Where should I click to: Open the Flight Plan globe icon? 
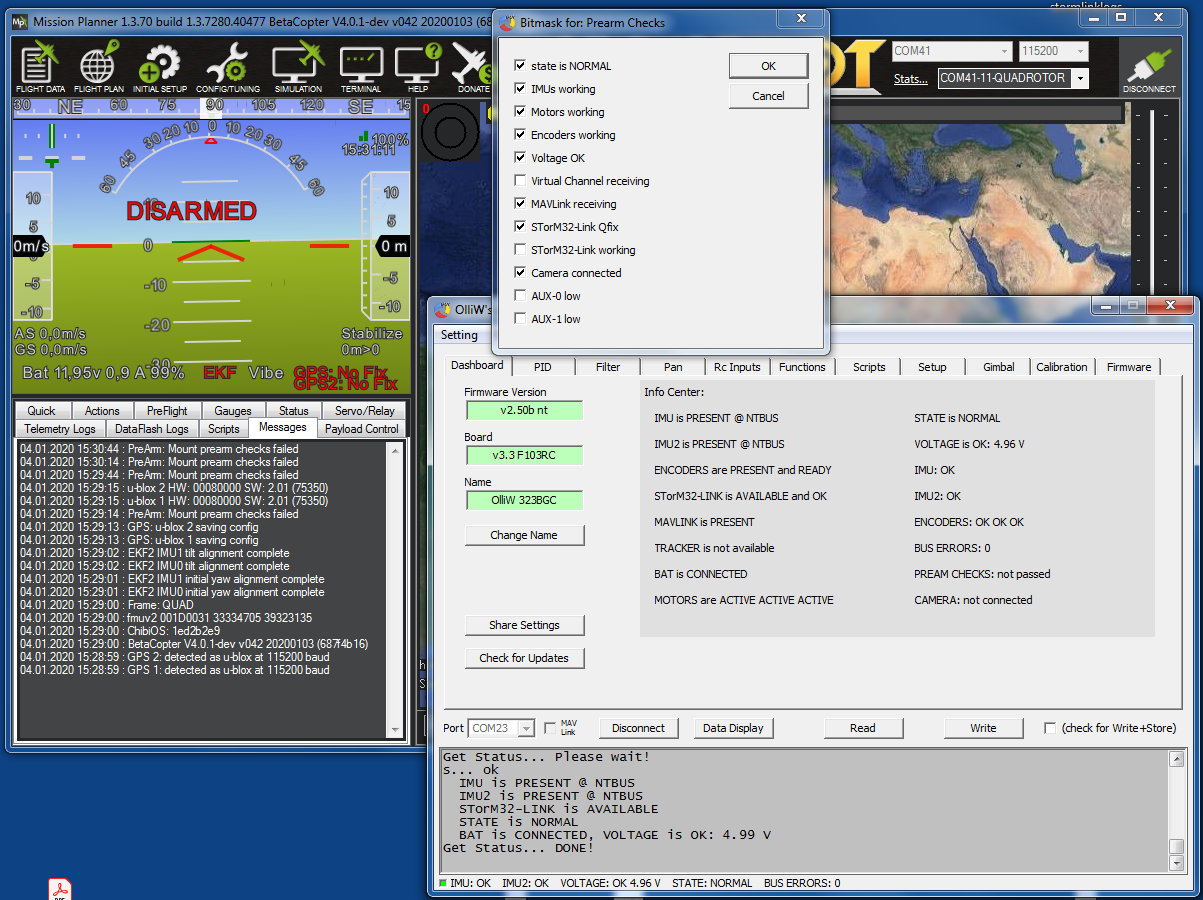coord(98,66)
